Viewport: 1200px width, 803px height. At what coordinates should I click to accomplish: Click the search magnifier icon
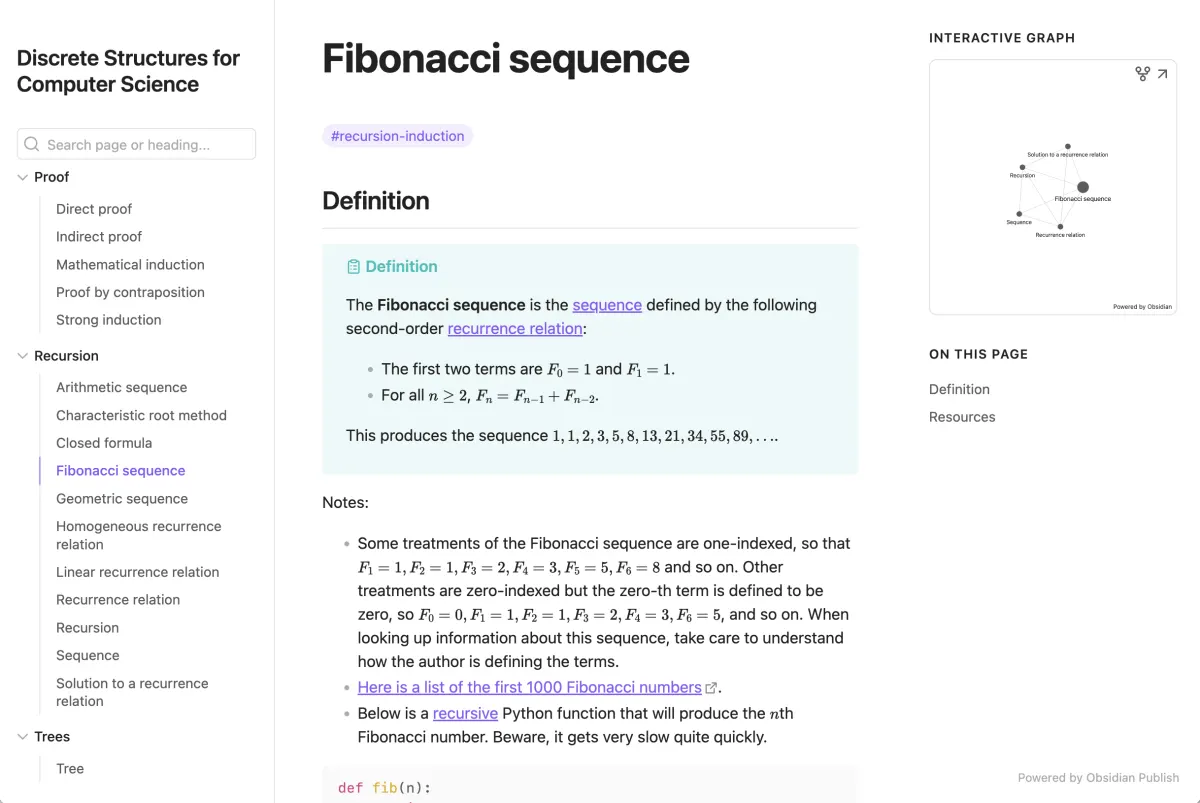(32, 144)
